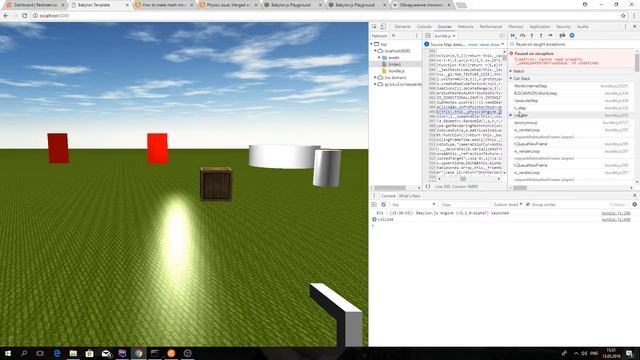The image size is (640, 360).
Task: Open the console context dropdown labeled top
Action: click(413, 204)
